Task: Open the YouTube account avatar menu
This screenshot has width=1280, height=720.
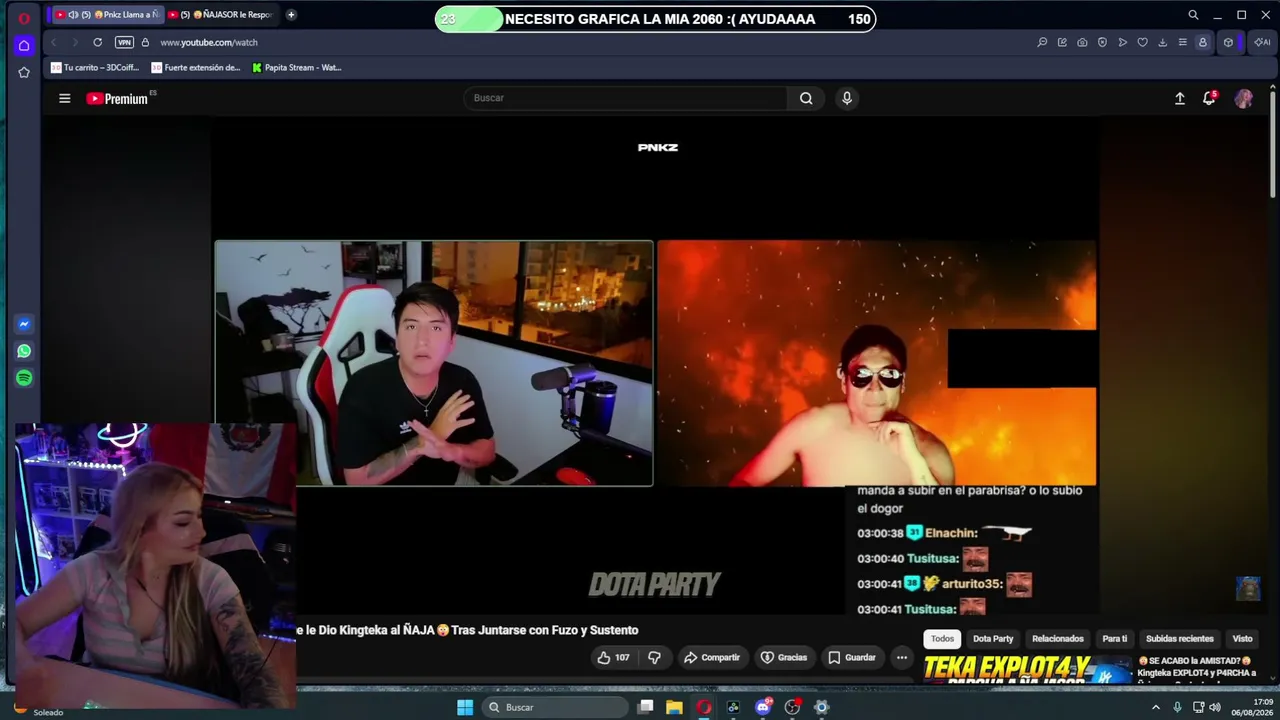Action: (x=1244, y=98)
